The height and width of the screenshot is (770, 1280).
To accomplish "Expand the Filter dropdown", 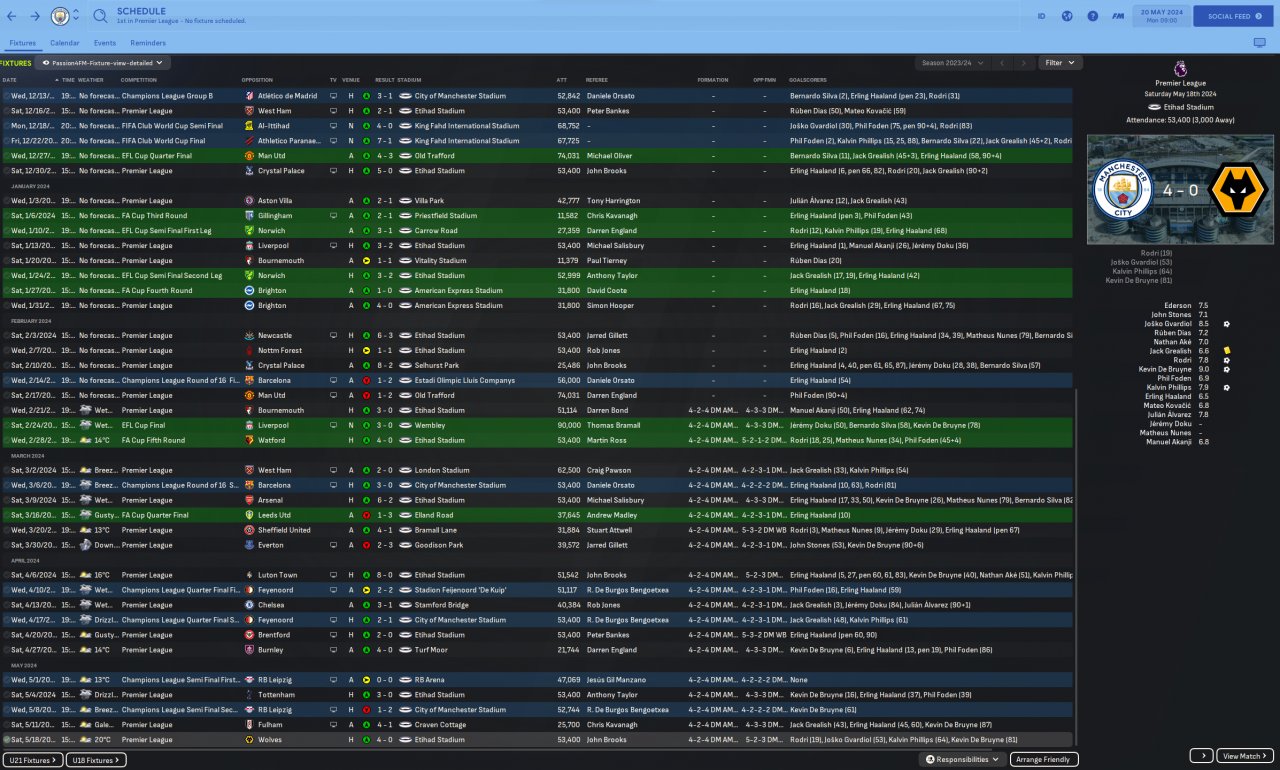I will [1060, 62].
